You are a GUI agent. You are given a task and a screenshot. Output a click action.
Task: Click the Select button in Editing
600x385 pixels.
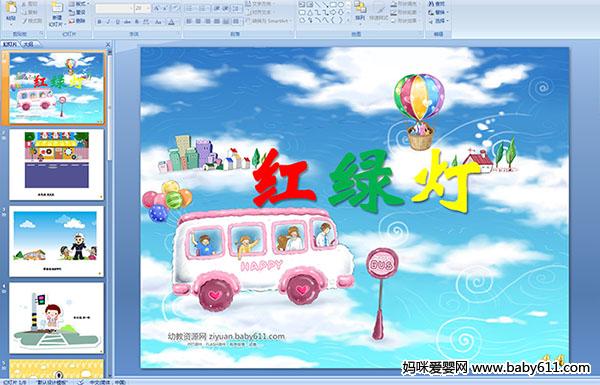tap(438, 21)
